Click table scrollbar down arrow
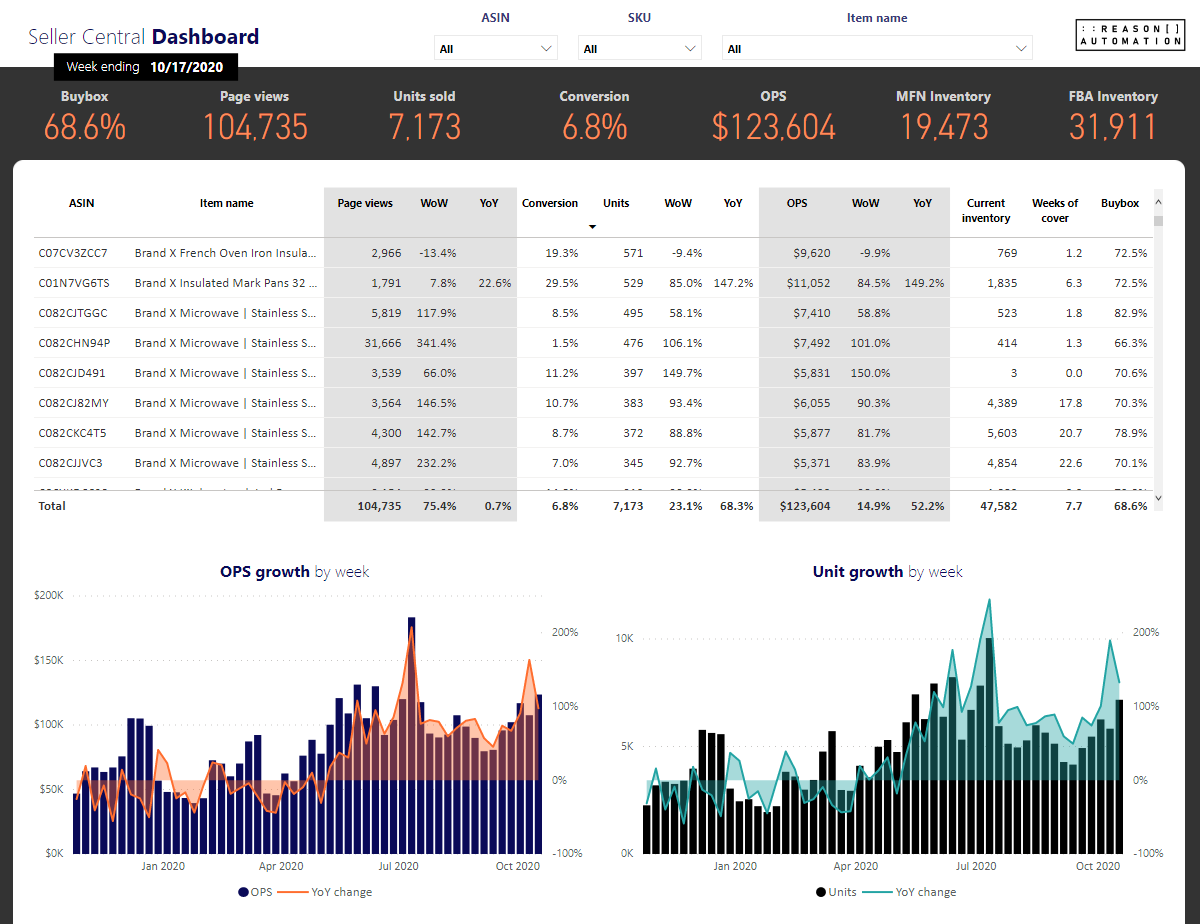Image resolution: width=1200 pixels, height=924 pixels. pyautogui.click(x=1159, y=497)
